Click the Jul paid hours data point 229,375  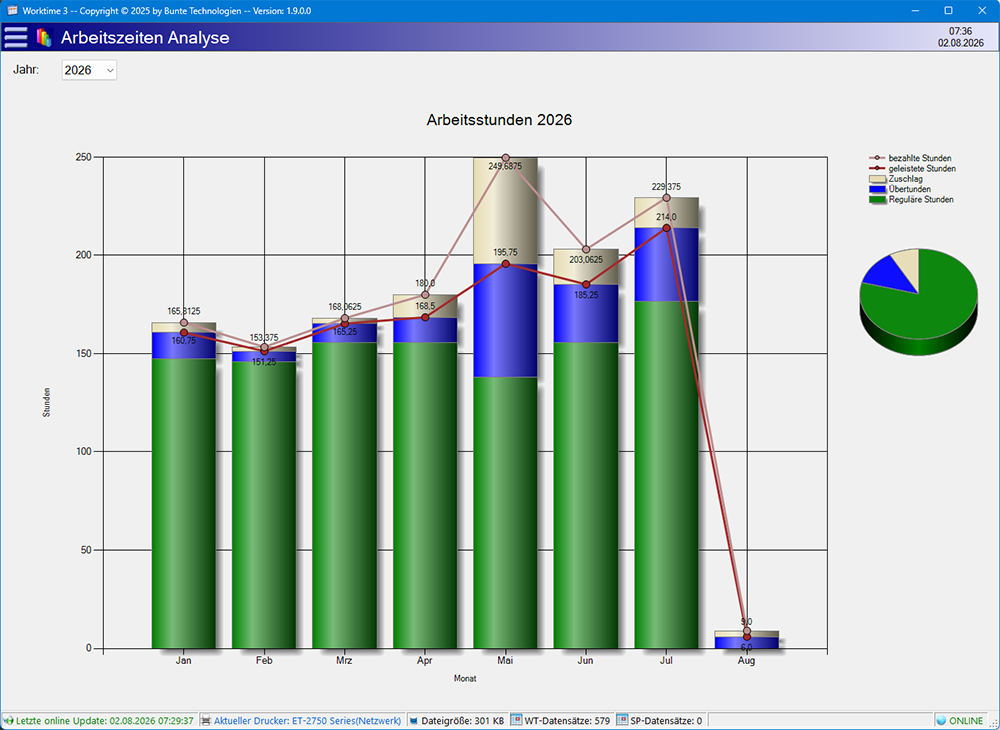pos(666,198)
